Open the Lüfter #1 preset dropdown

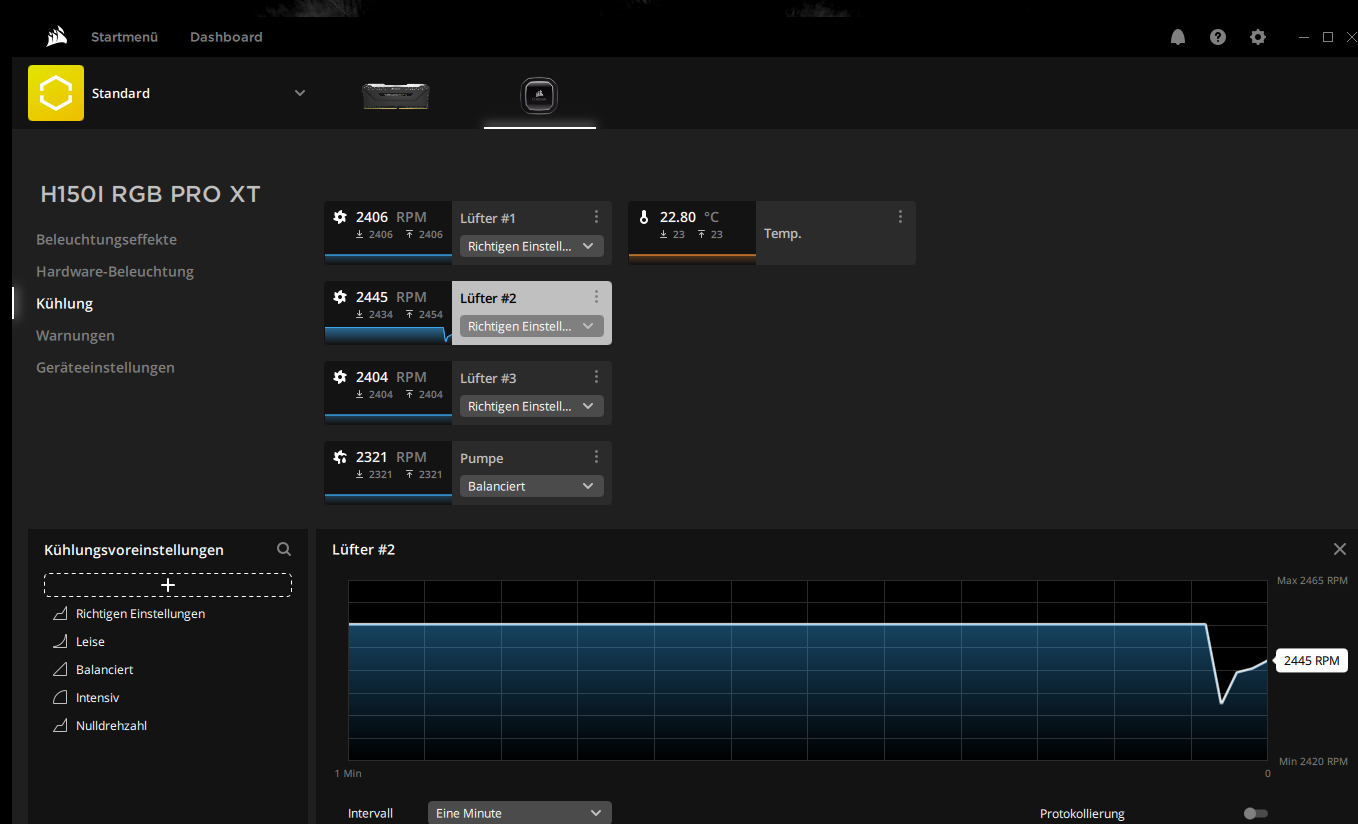tap(532, 246)
